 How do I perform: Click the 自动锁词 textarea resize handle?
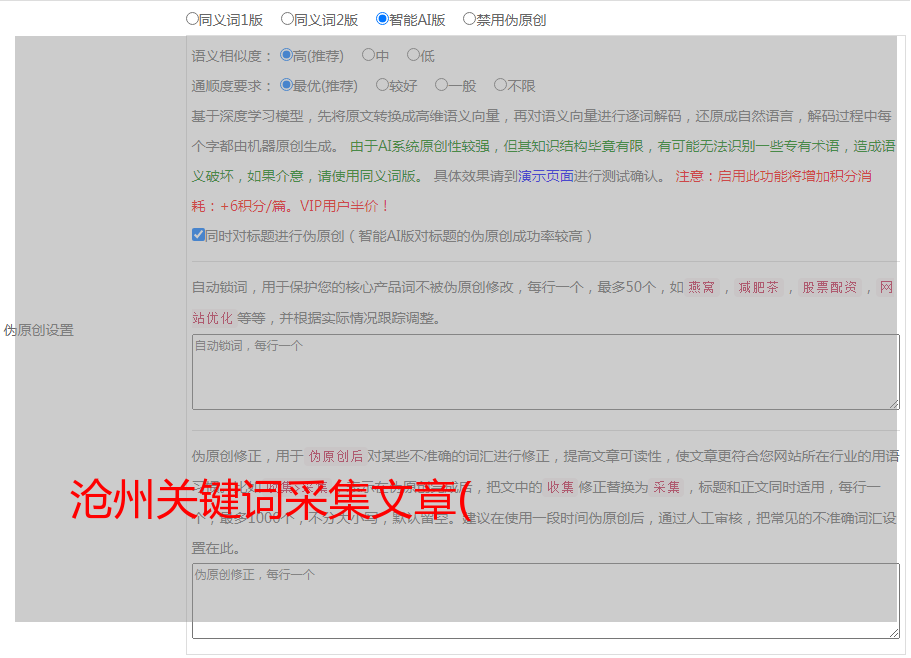tap(894, 404)
